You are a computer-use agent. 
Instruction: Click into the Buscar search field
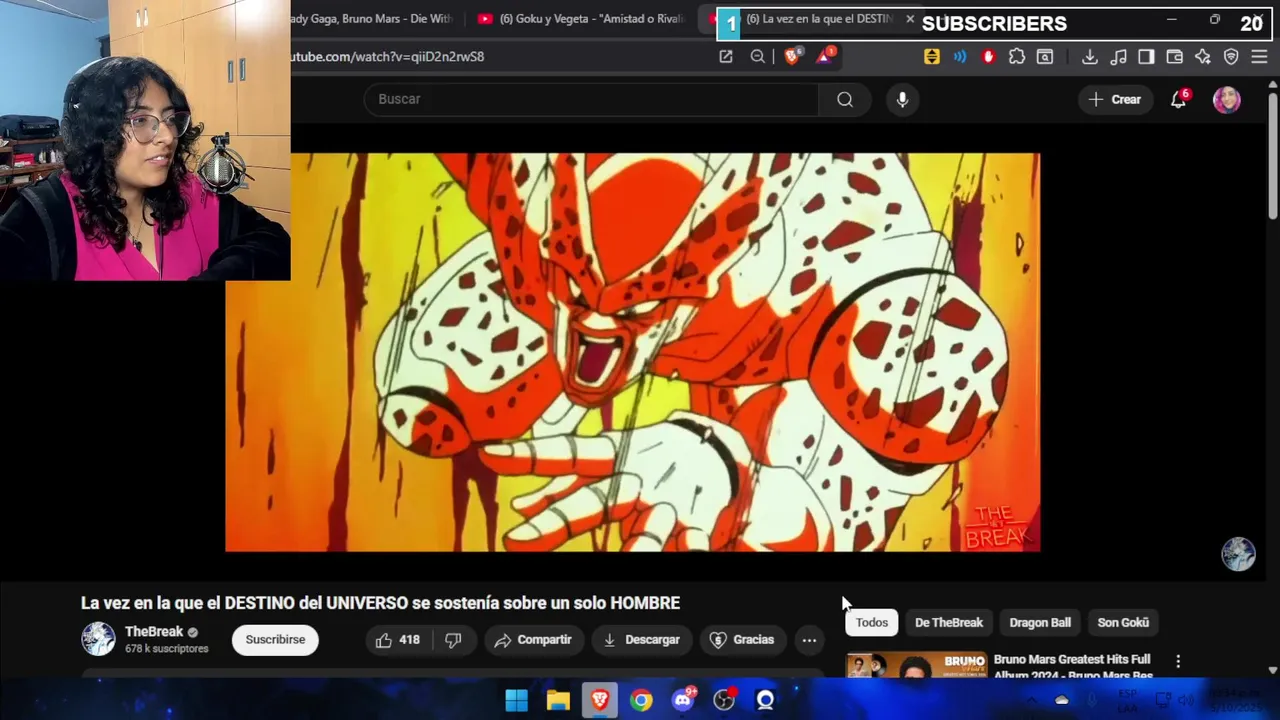coord(592,99)
